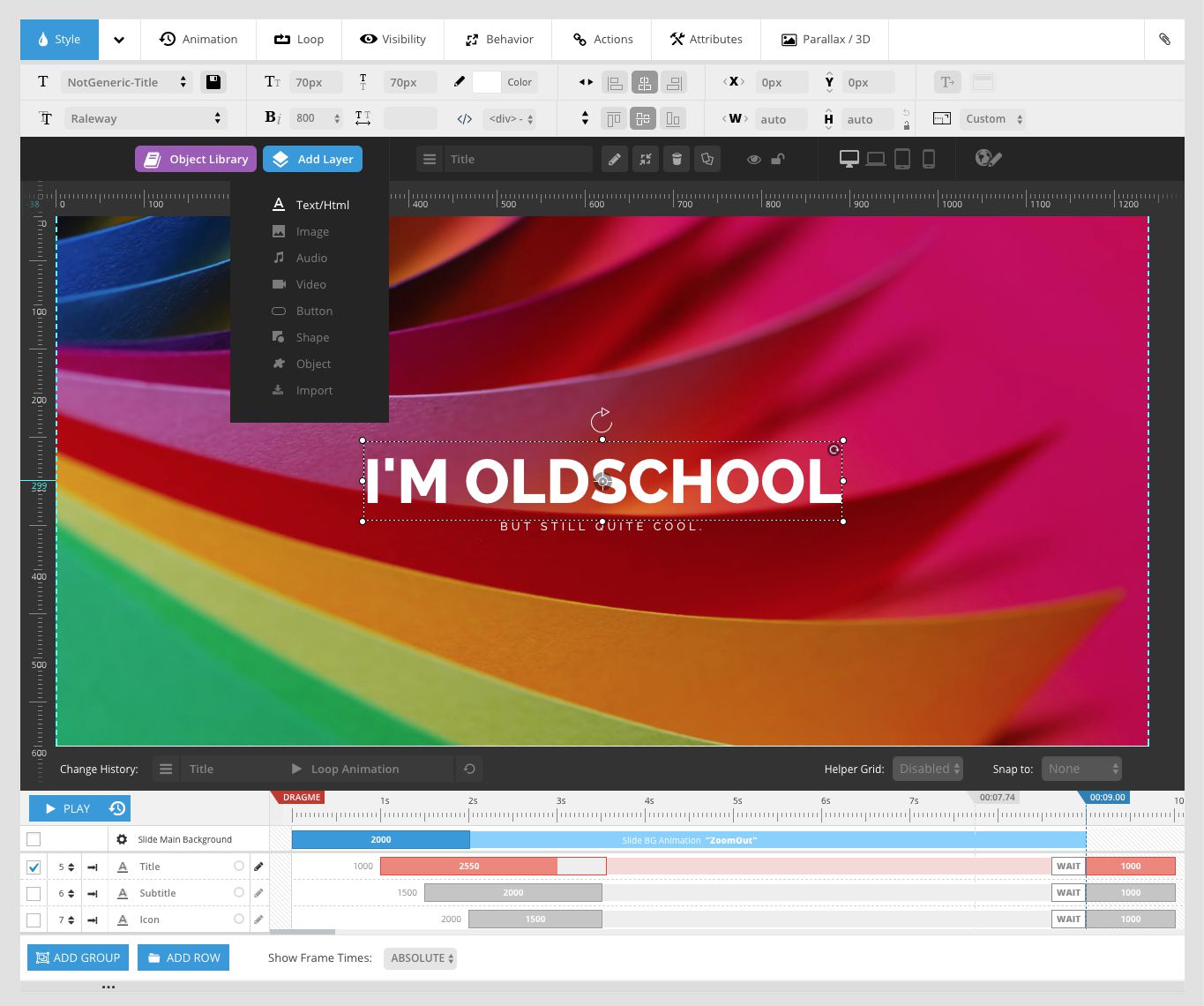Check the Subtitle layer checkbox

coord(34,894)
